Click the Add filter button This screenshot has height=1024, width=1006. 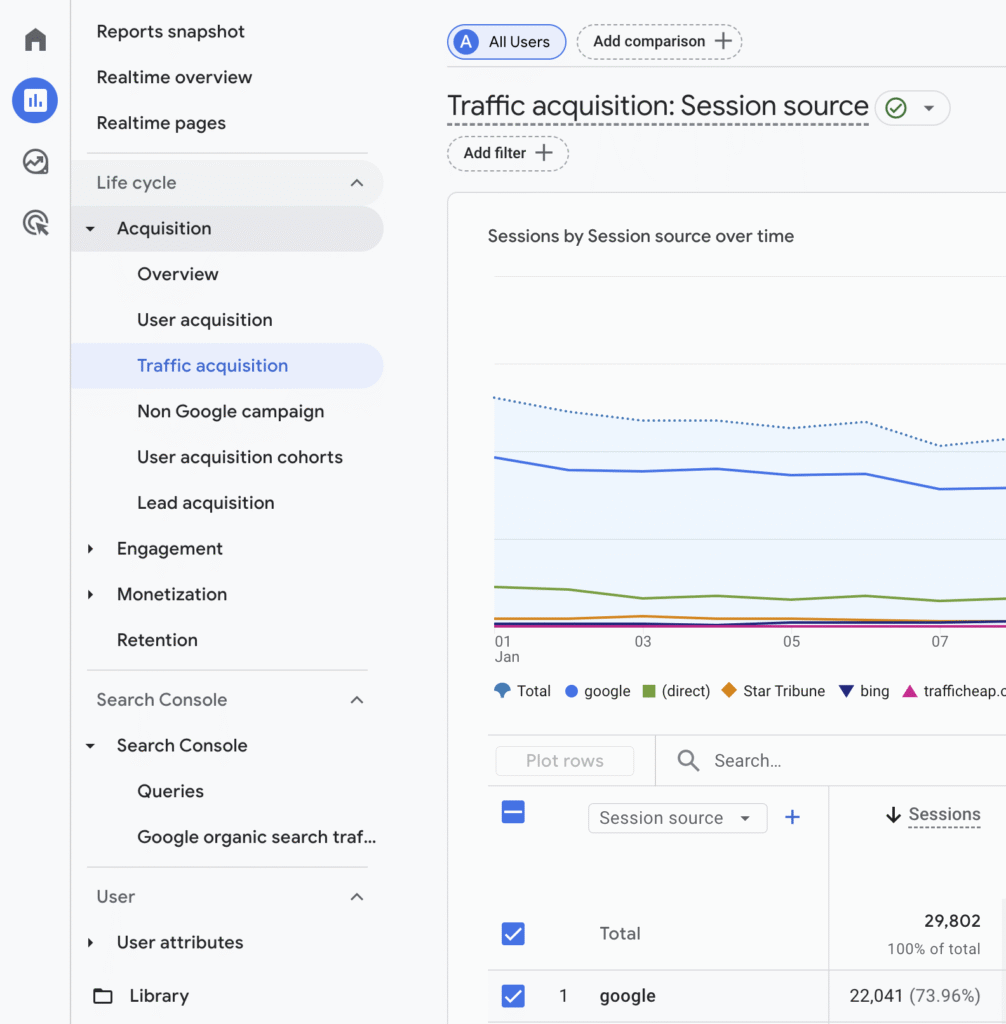[507, 153]
